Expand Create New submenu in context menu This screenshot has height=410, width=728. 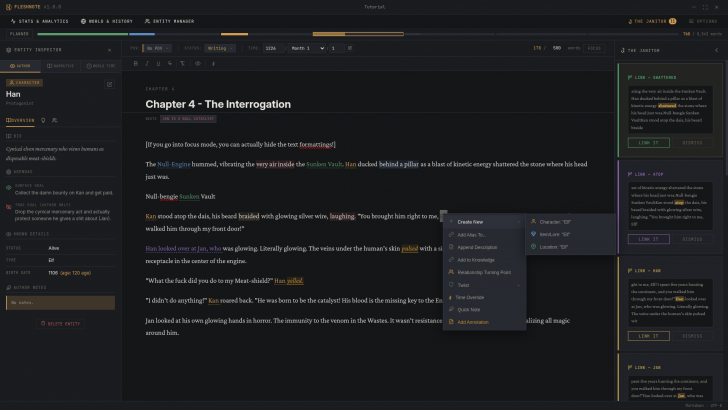(x=484, y=222)
